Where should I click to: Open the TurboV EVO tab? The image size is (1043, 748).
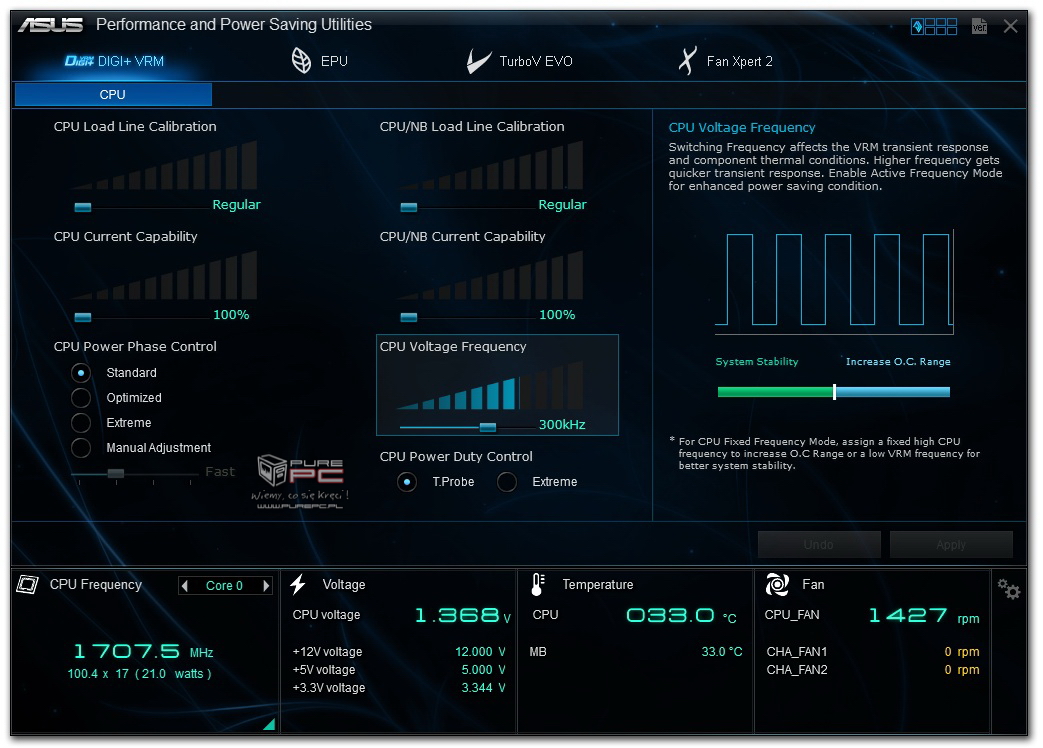[520, 61]
